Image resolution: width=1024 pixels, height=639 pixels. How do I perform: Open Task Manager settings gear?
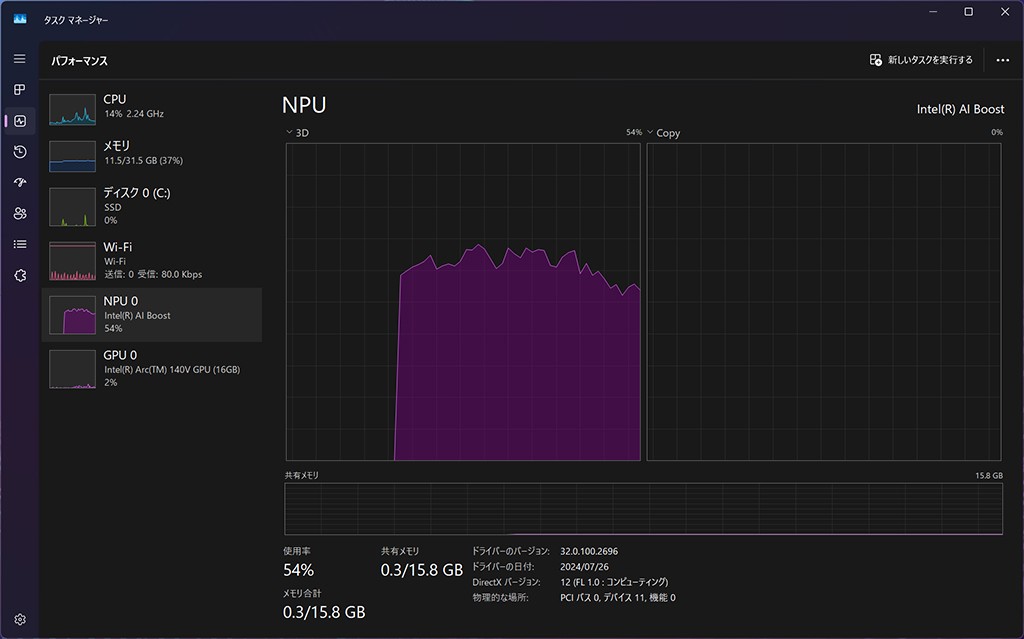[20, 620]
